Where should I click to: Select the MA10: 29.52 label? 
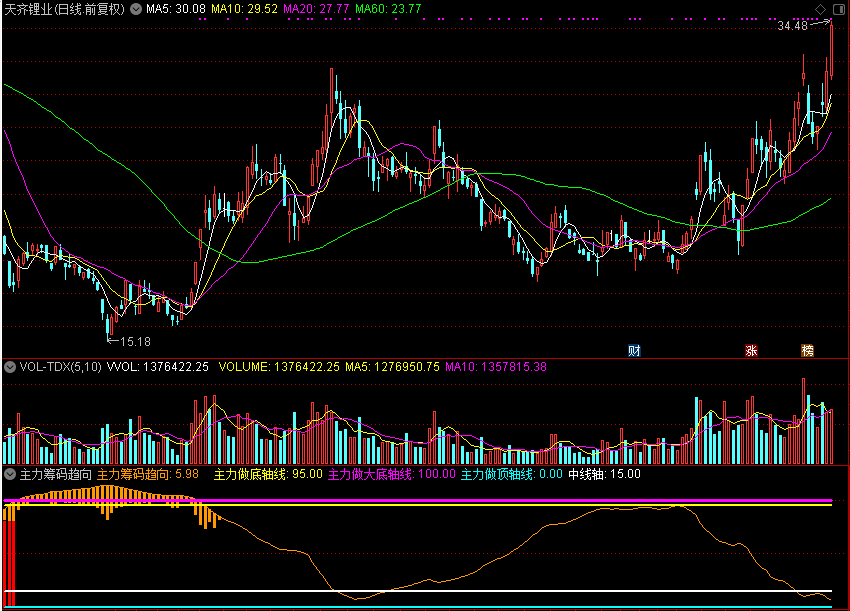tap(244, 9)
